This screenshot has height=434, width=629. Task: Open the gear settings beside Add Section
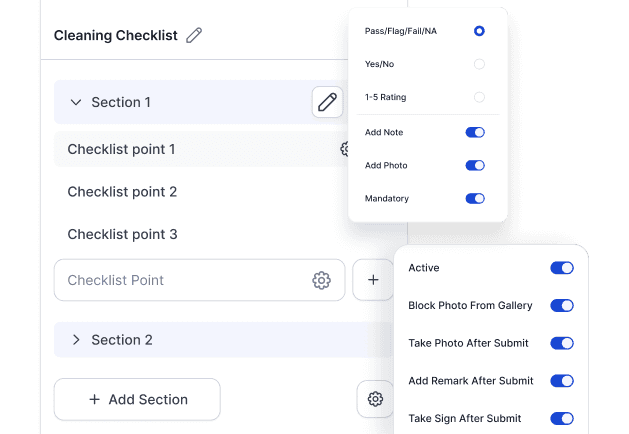[375, 399]
